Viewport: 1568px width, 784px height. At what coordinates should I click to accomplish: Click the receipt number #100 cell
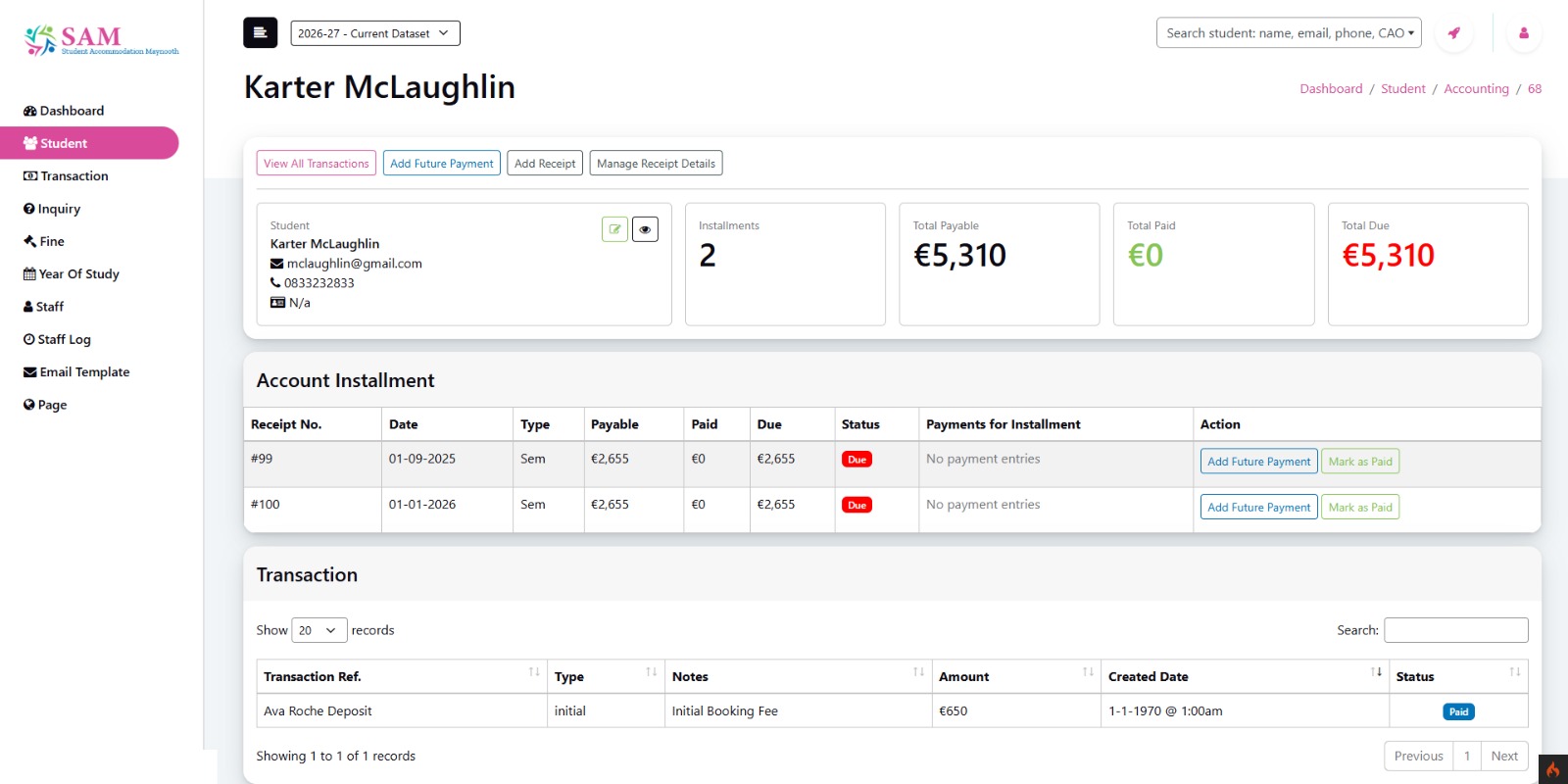point(313,511)
